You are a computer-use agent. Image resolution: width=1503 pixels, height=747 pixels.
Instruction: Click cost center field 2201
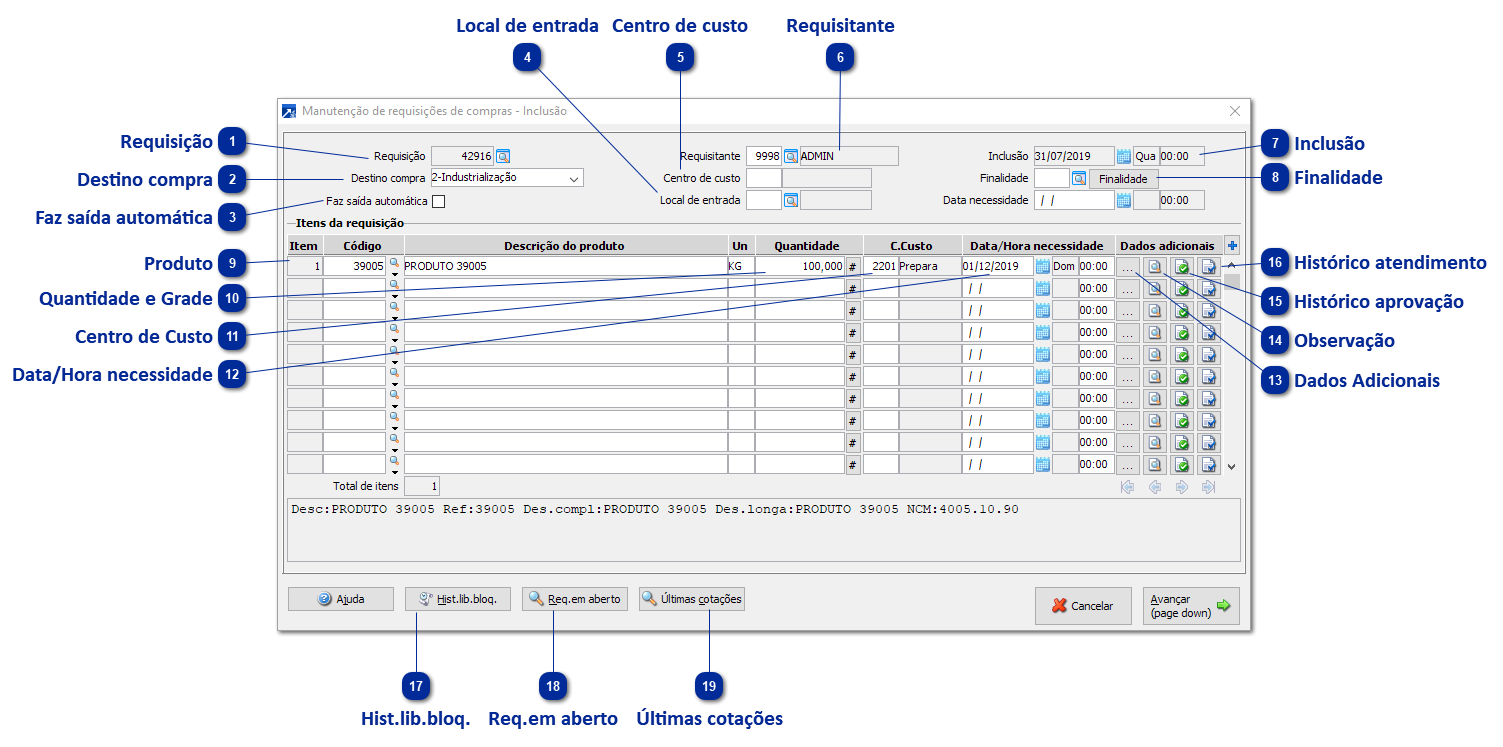point(880,267)
